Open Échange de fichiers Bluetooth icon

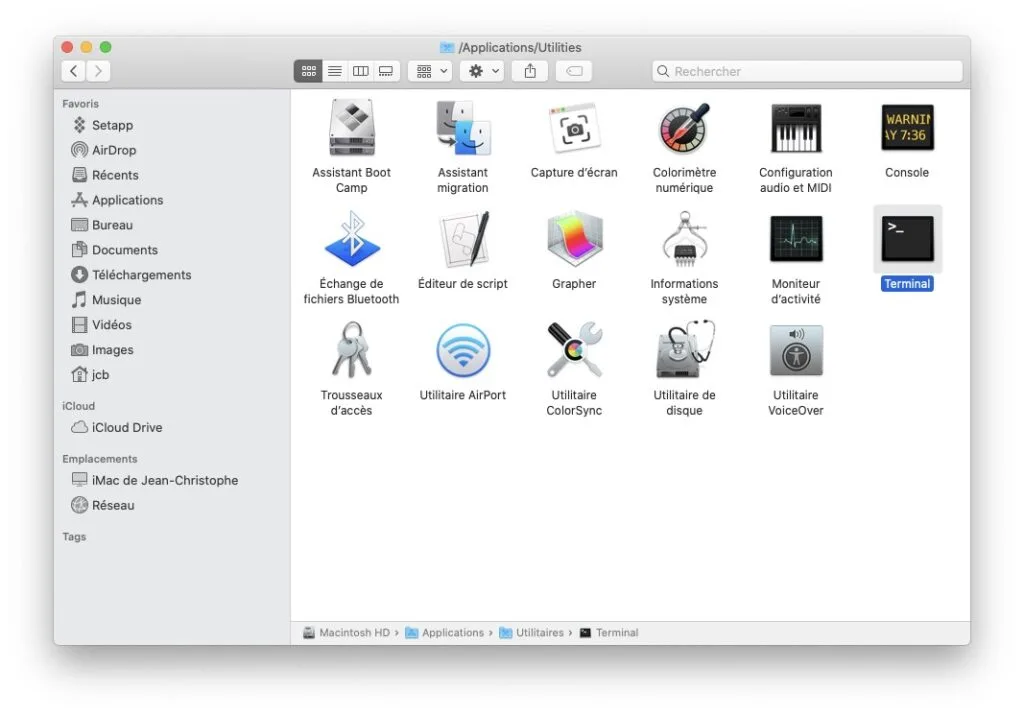click(352, 238)
